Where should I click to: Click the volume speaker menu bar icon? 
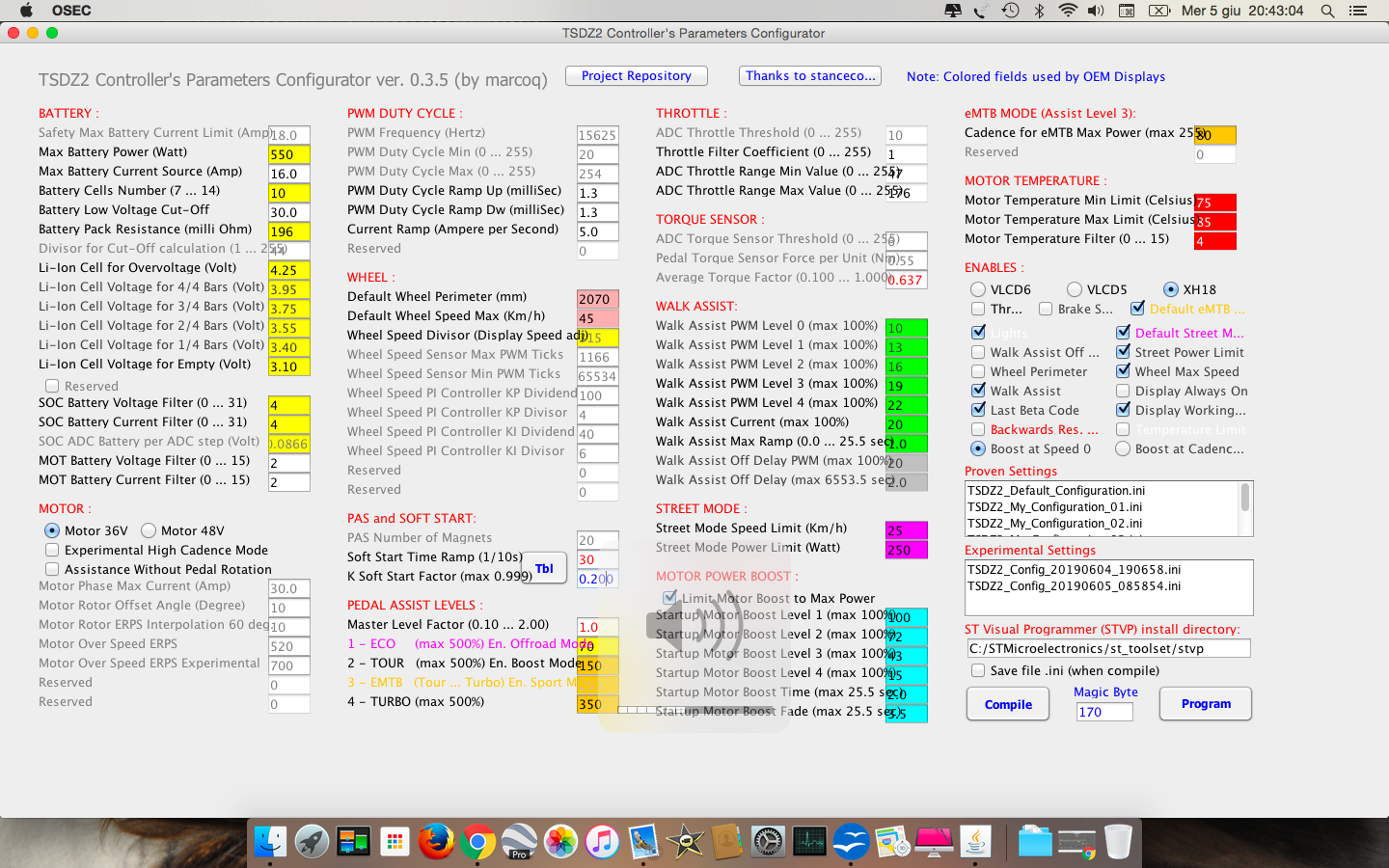pyautogui.click(x=1096, y=11)
